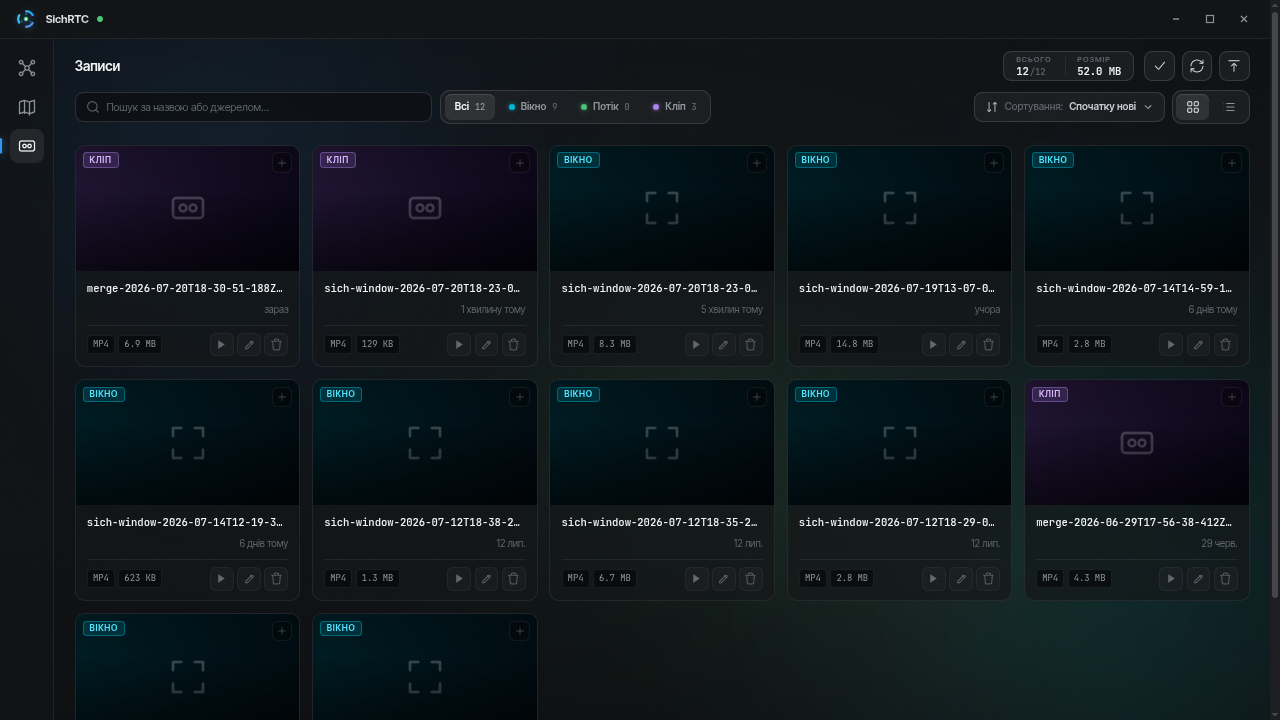Viewport: 1280px width, 720px height.
Task: Open the map sidebar icon
Action: click(x=27, y=107)
